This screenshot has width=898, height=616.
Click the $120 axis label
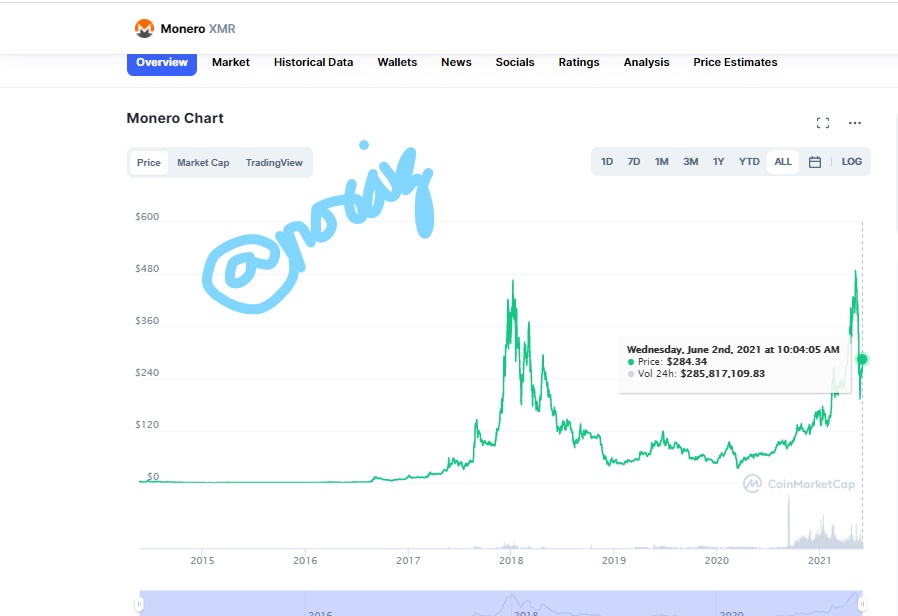(x=147, y=425)
